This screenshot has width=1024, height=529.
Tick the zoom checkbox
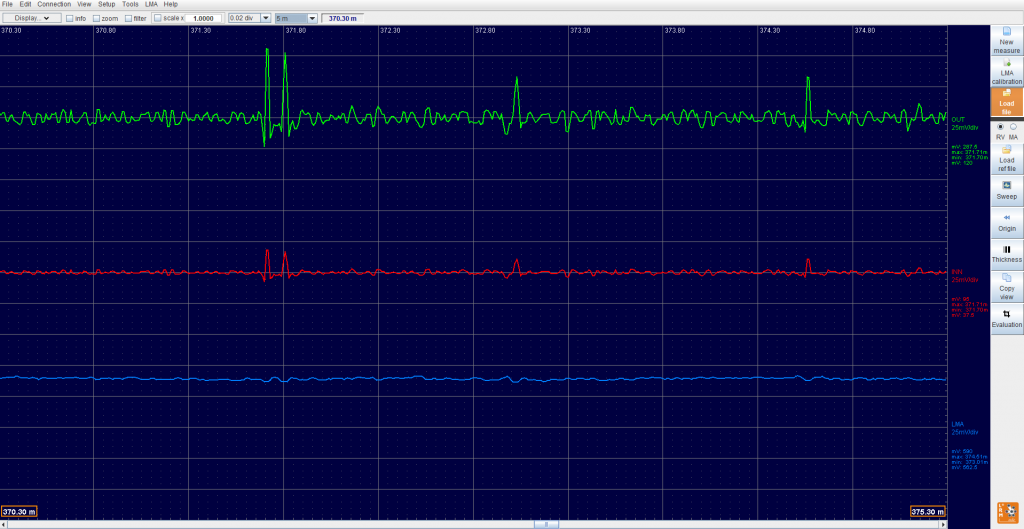click(96, 18)
